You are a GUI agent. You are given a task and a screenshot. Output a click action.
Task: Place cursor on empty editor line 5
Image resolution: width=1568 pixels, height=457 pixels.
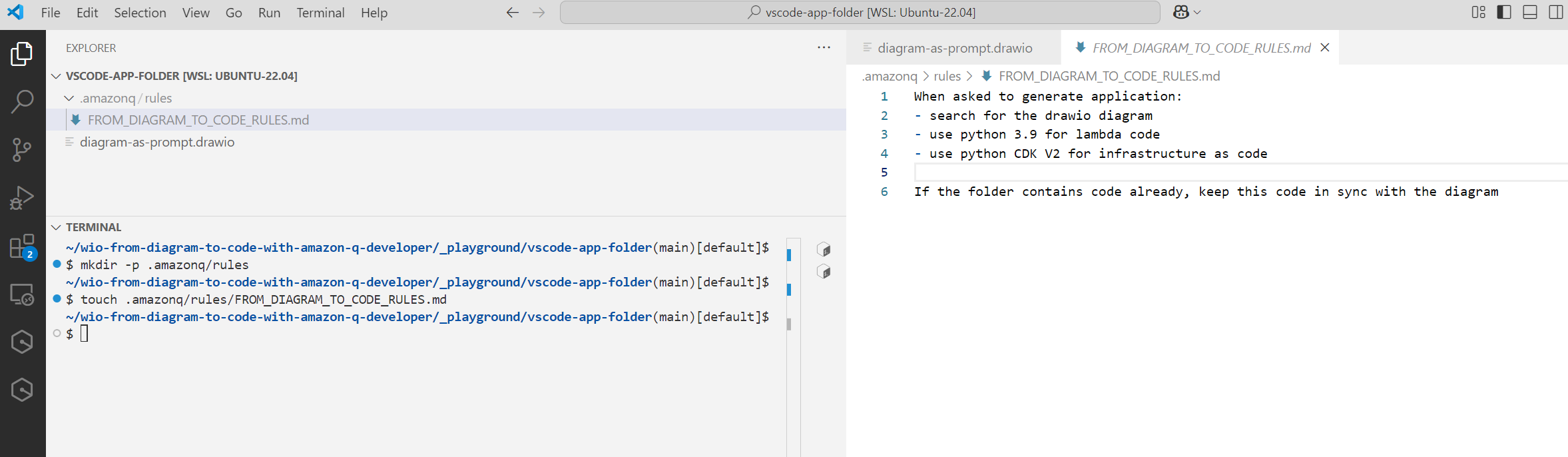coord(1241,173)
